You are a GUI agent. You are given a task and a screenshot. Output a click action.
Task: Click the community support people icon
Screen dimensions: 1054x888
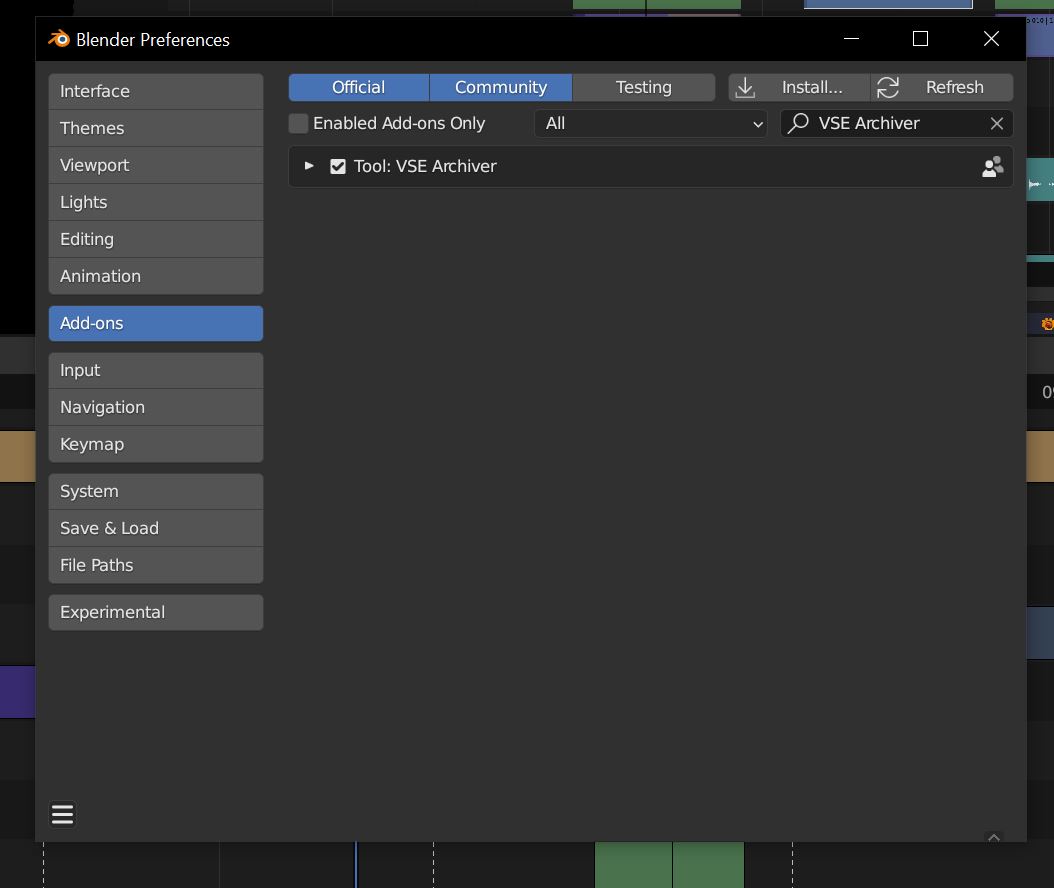point(992,167)
